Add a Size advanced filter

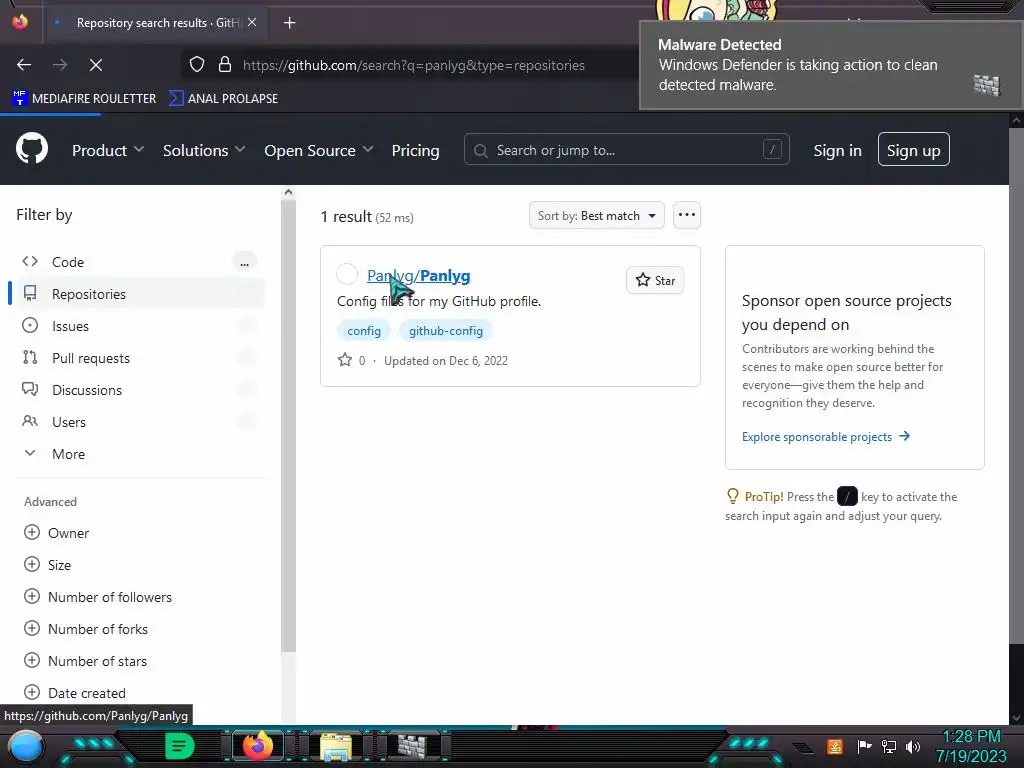[x=47, y=565]
